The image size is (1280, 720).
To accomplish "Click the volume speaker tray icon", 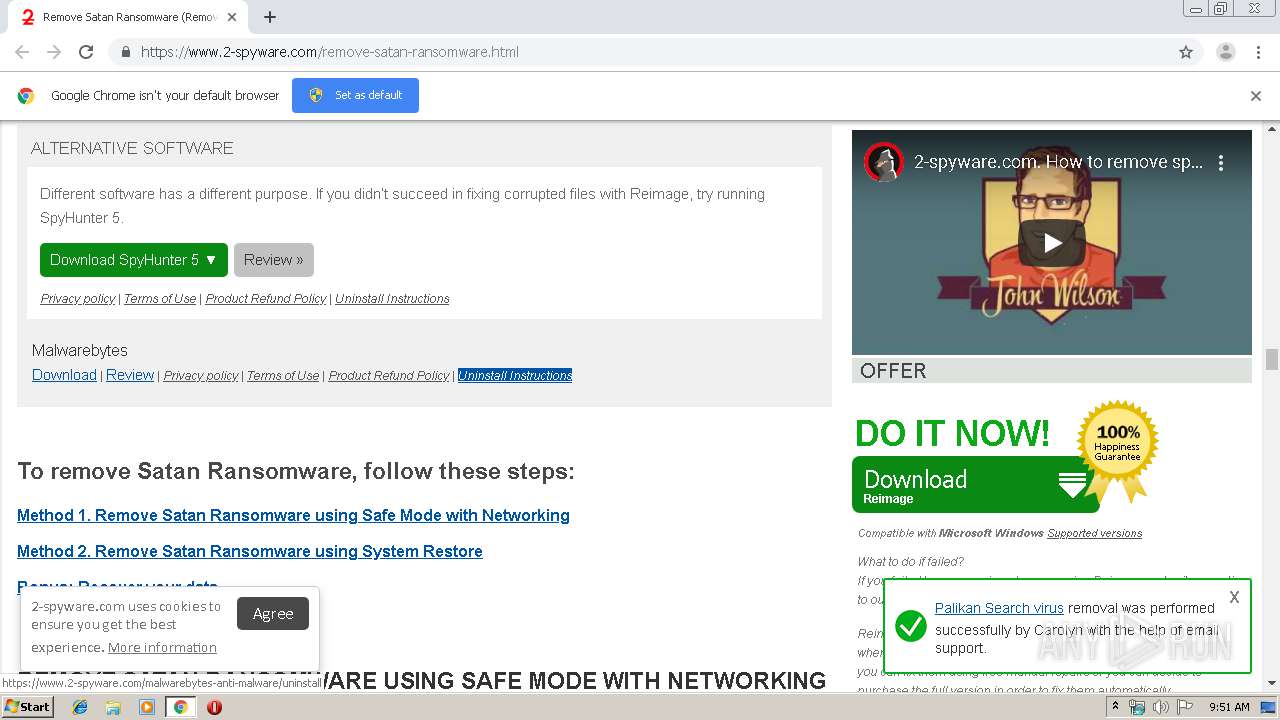I will coord(1161,707).
